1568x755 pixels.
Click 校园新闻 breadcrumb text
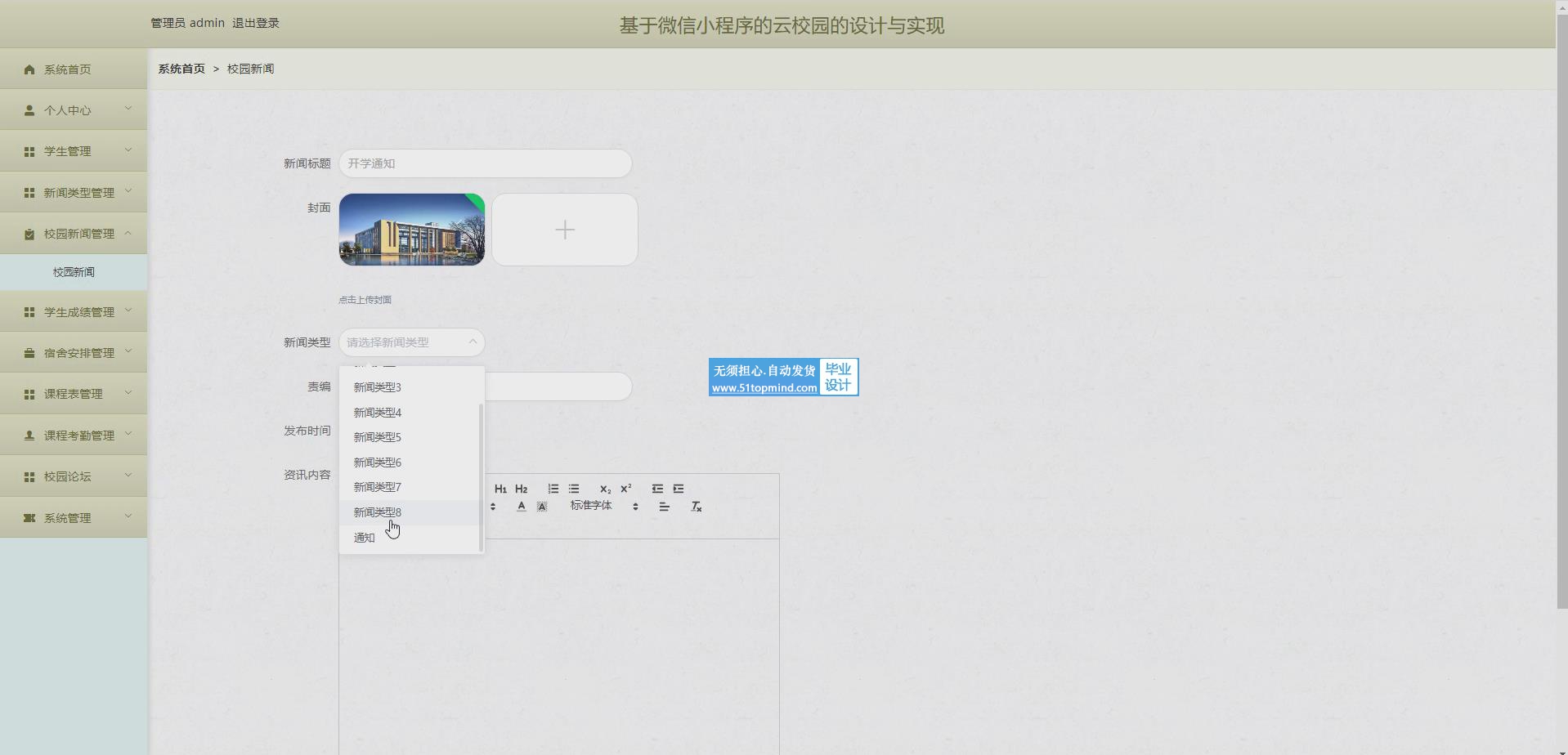(x=250, y=69)
